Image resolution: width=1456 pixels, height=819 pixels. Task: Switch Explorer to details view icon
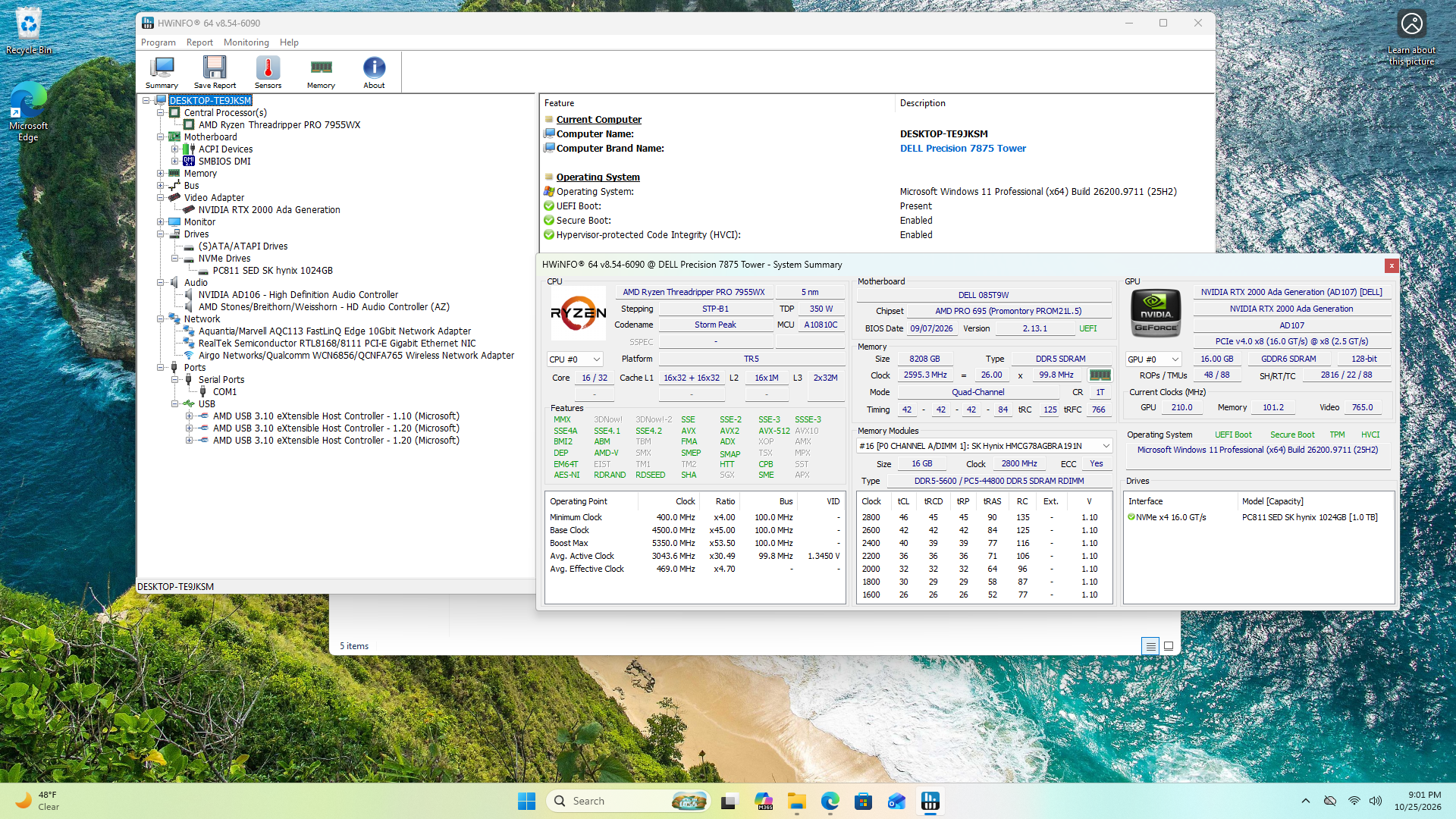pos(1150,646)
